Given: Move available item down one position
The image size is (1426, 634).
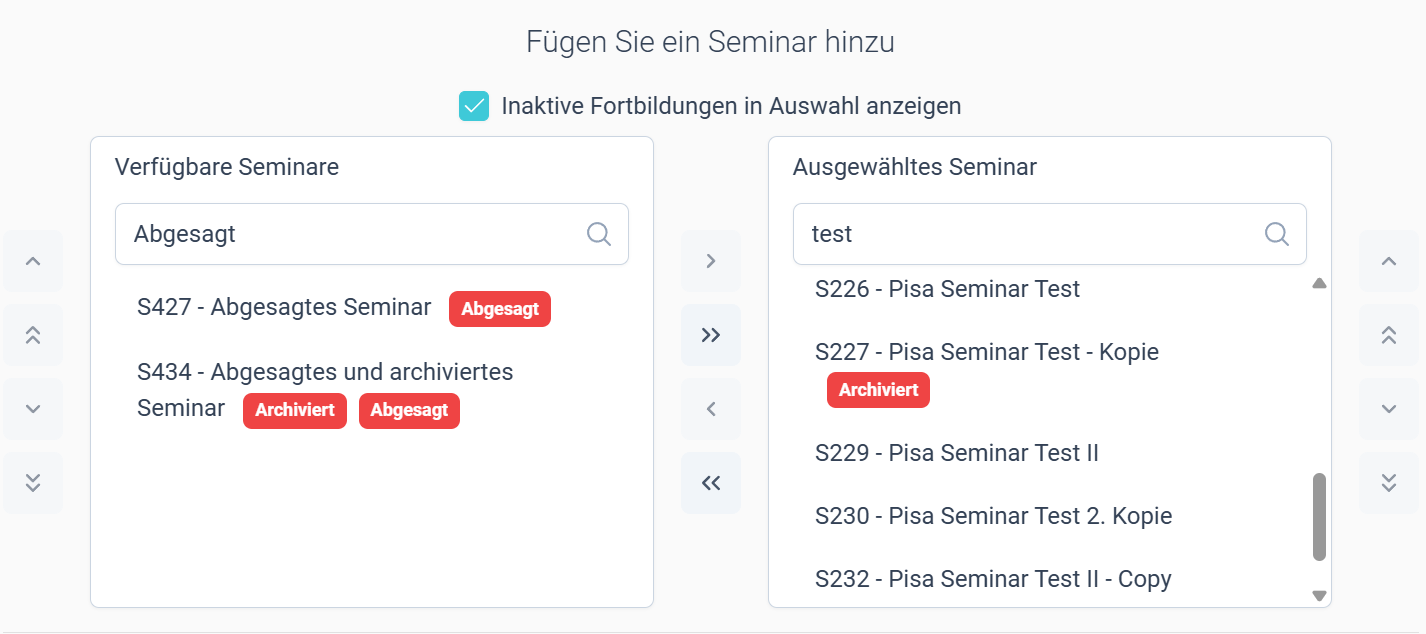Looking at the screenshot, I should click(x=33, y=409).
